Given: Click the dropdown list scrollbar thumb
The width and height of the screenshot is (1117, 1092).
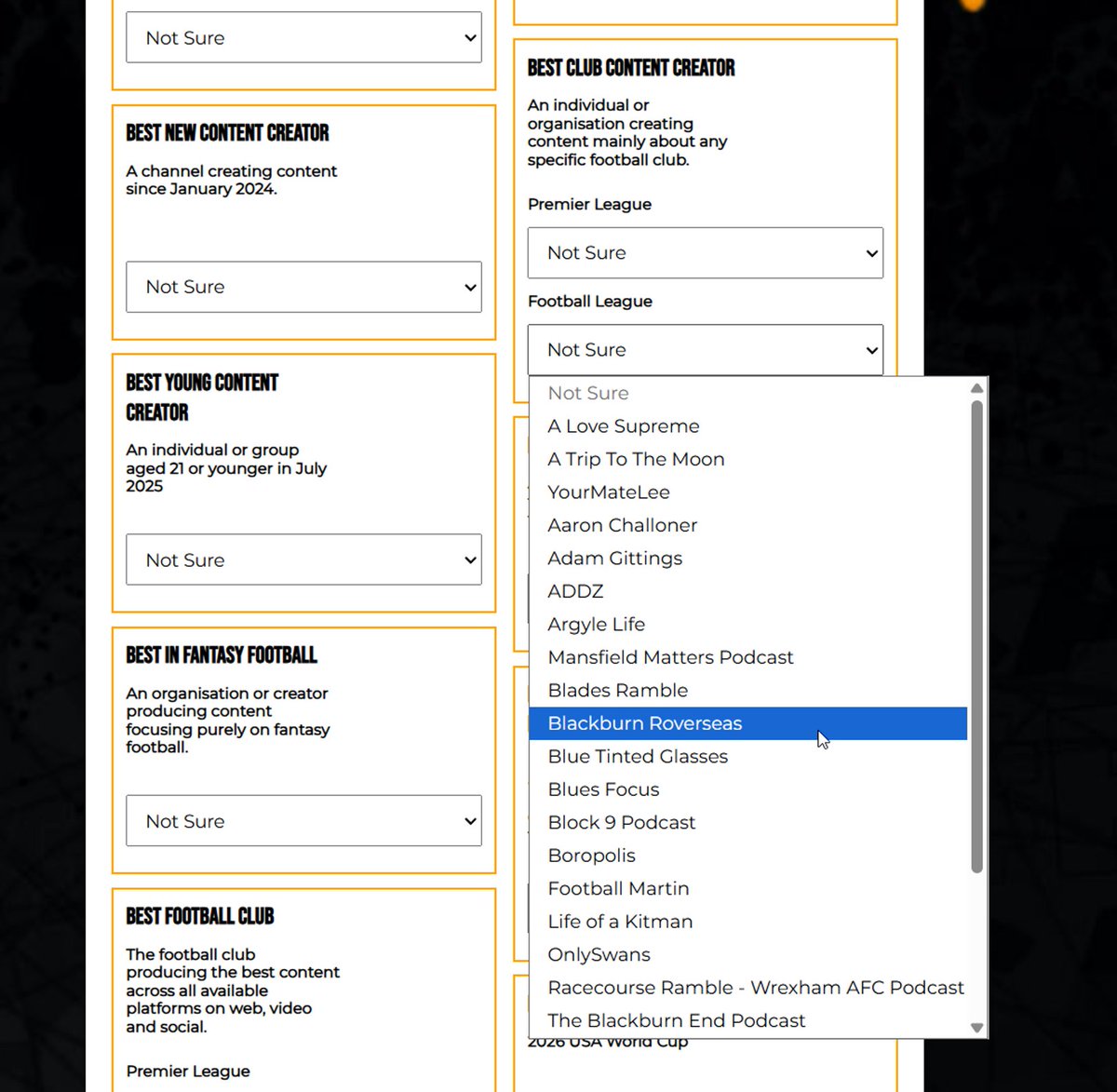Looking at the screenshot, I should click(976, 637).
